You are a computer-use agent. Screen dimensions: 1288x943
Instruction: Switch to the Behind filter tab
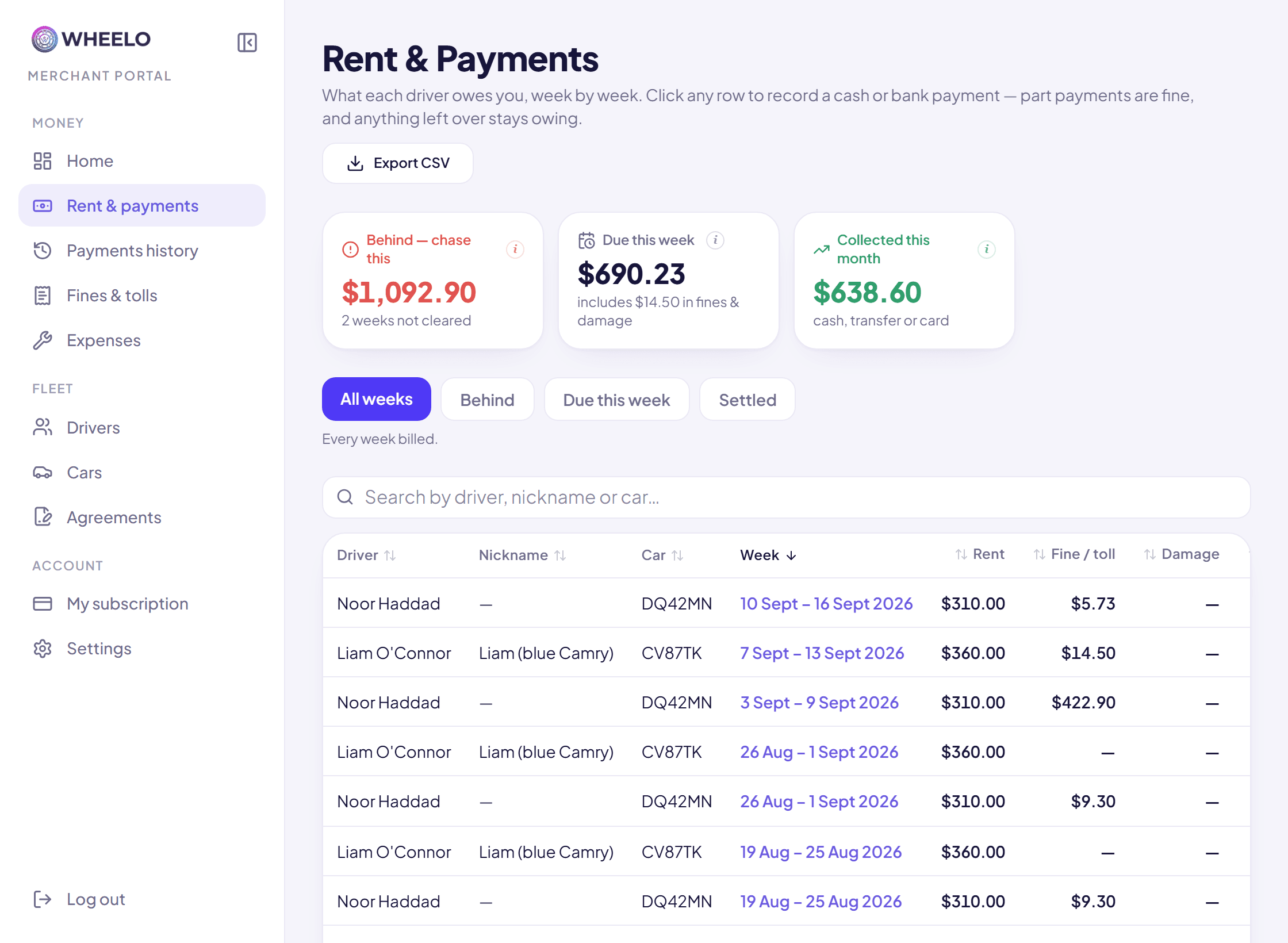tap(488, 400)
